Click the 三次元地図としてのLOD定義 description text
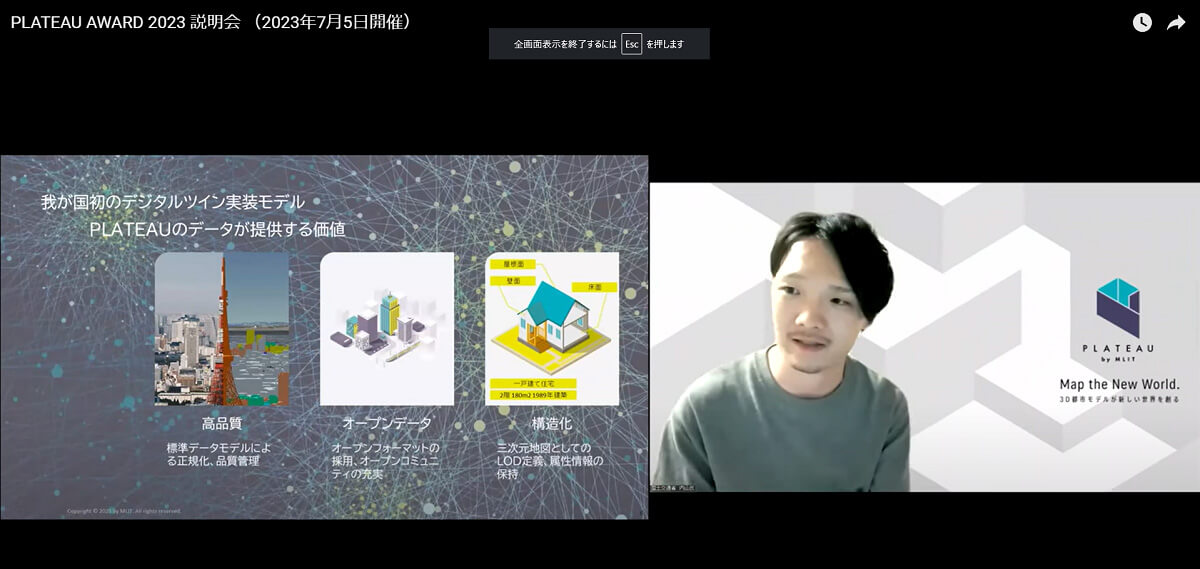1200x569 pixels. click(550, 460)
